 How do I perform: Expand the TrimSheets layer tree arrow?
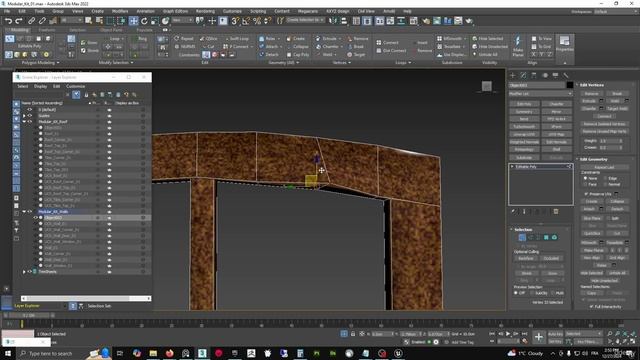coord(24,271)
